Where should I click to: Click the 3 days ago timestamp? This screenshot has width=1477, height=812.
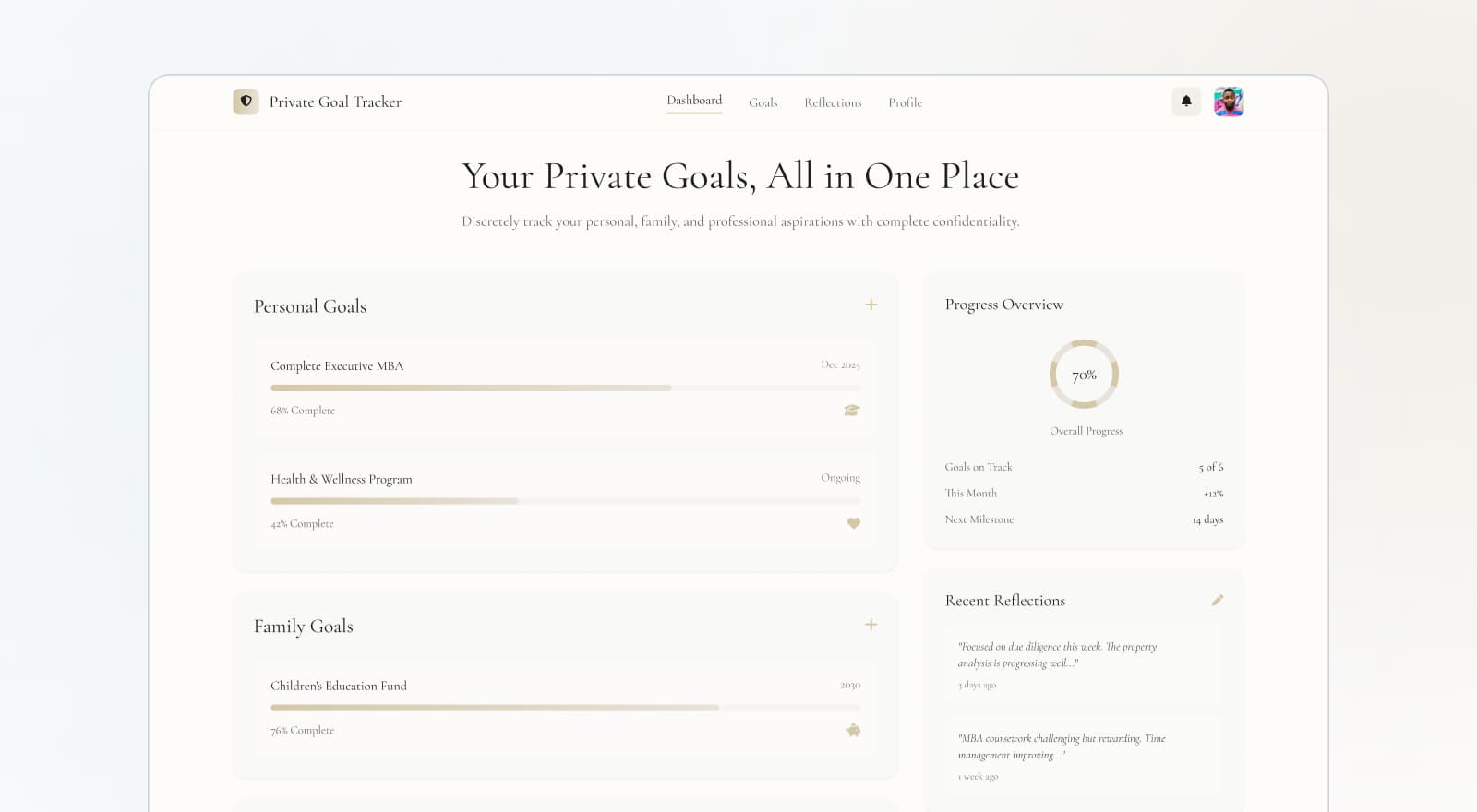click(x=977, y=686)
